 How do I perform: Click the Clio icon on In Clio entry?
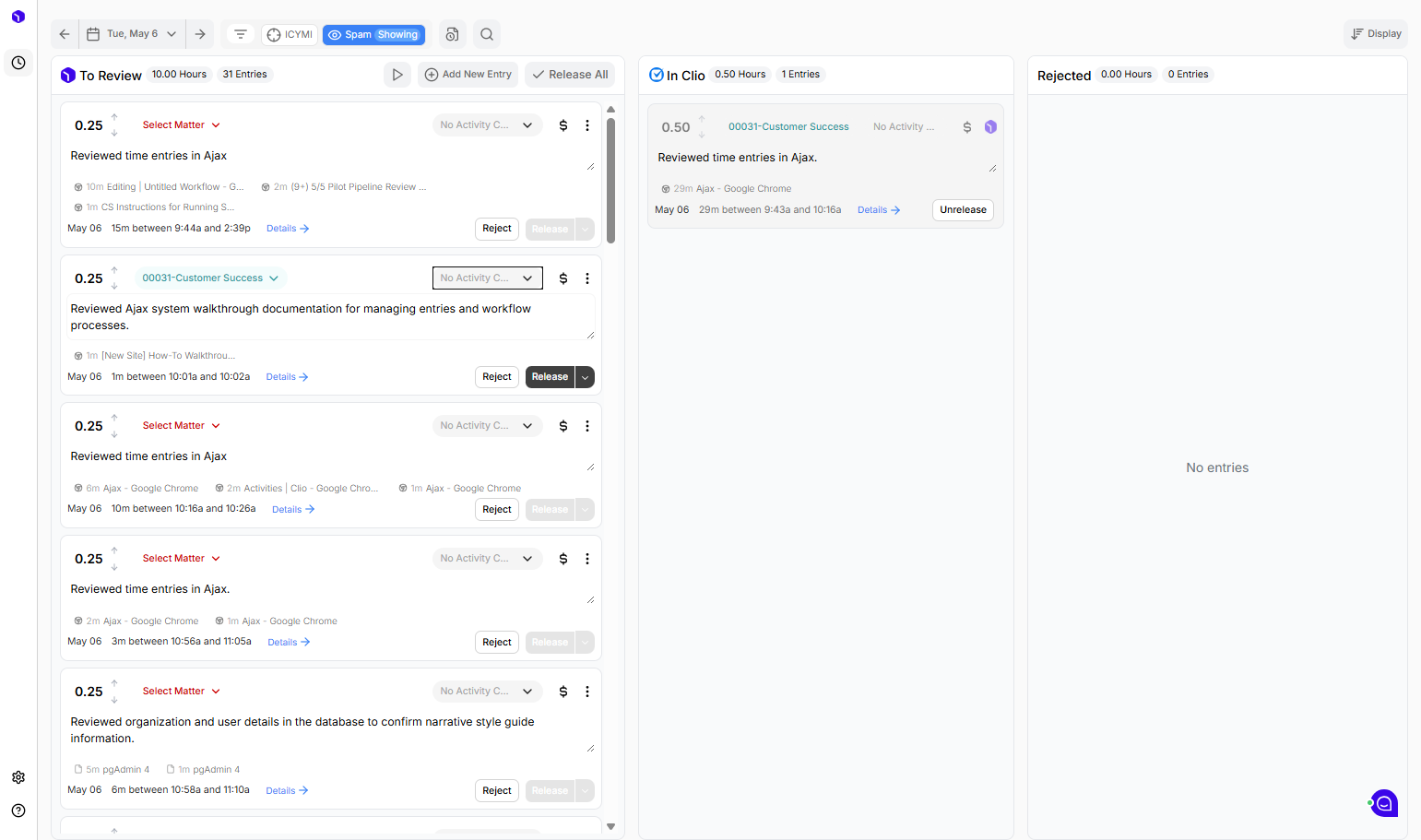[x=990, y=127]
